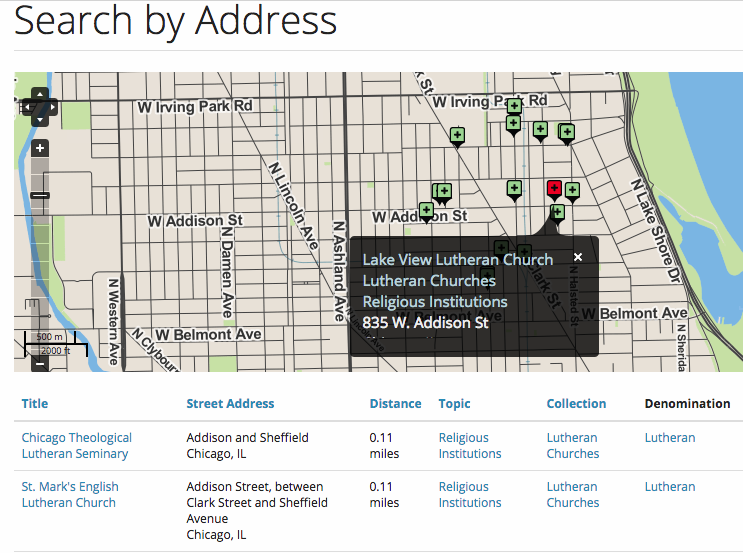Open St. Mark's English Lutheran Church link
The height and width of the screenshot is (553, 743).
(x=70, y=494)
